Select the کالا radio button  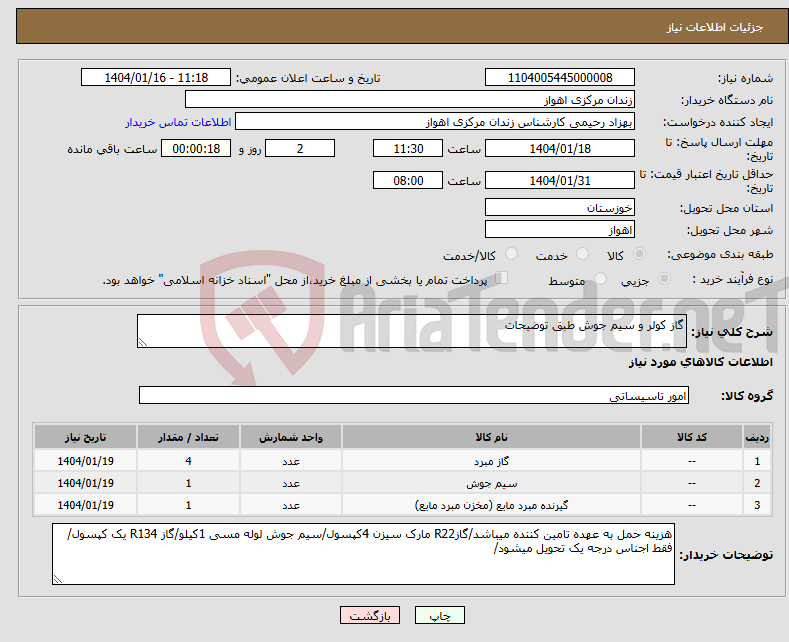point(639,254)
